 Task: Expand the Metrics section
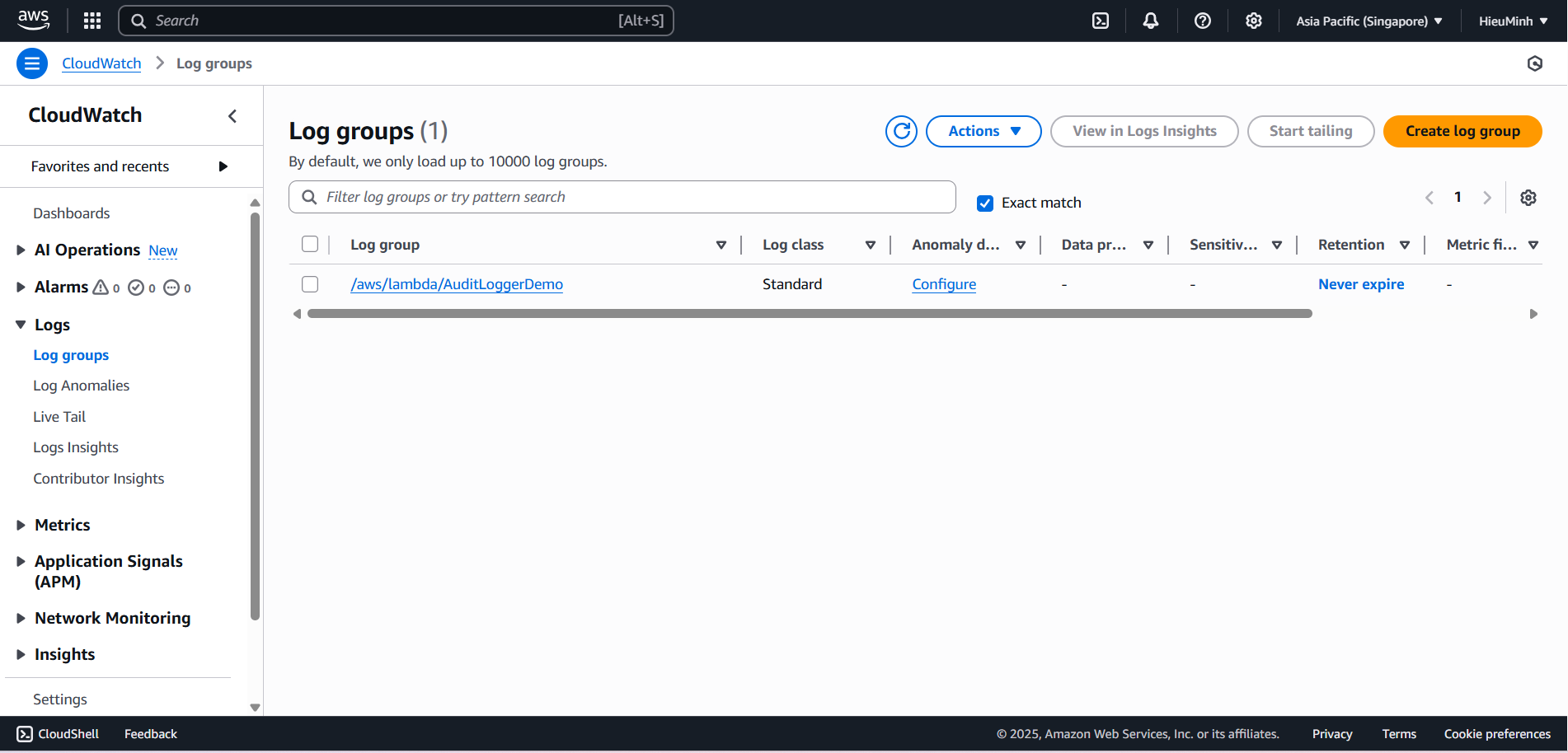tap(21, 525)
